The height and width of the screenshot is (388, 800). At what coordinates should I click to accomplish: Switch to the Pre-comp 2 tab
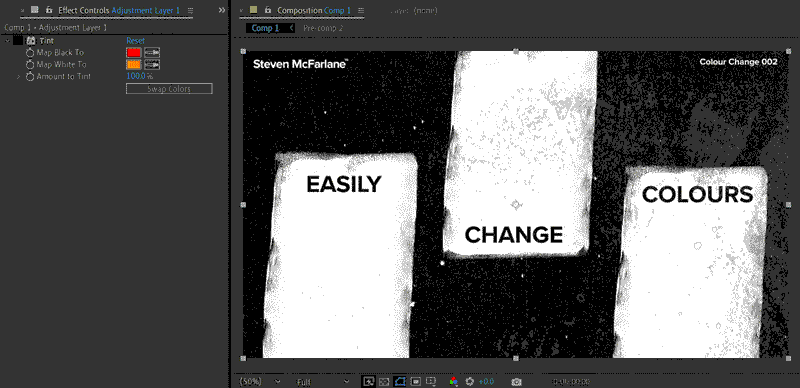323,28
